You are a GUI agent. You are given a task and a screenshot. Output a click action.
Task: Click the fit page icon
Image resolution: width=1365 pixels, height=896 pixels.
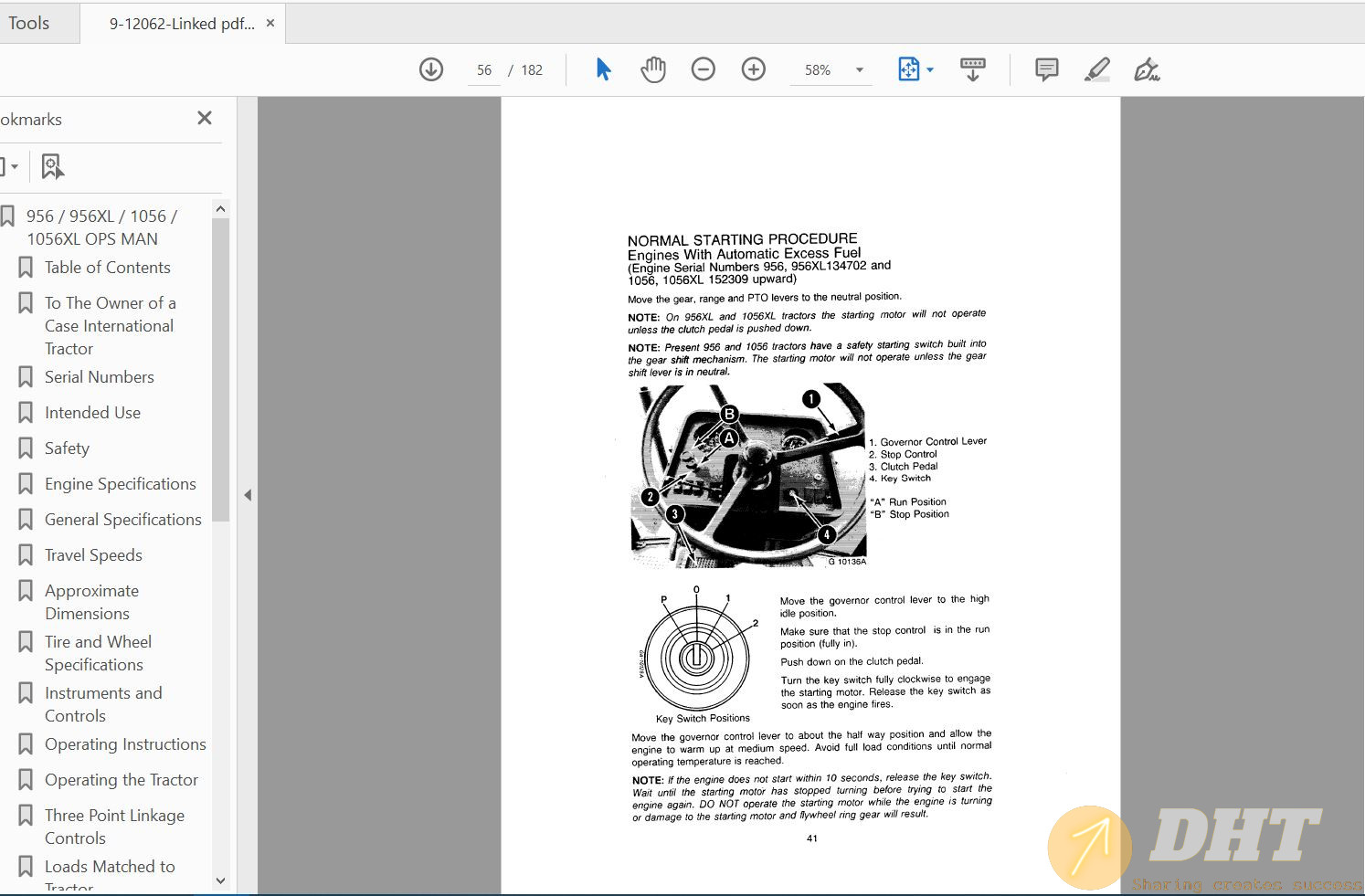point(908,69)
